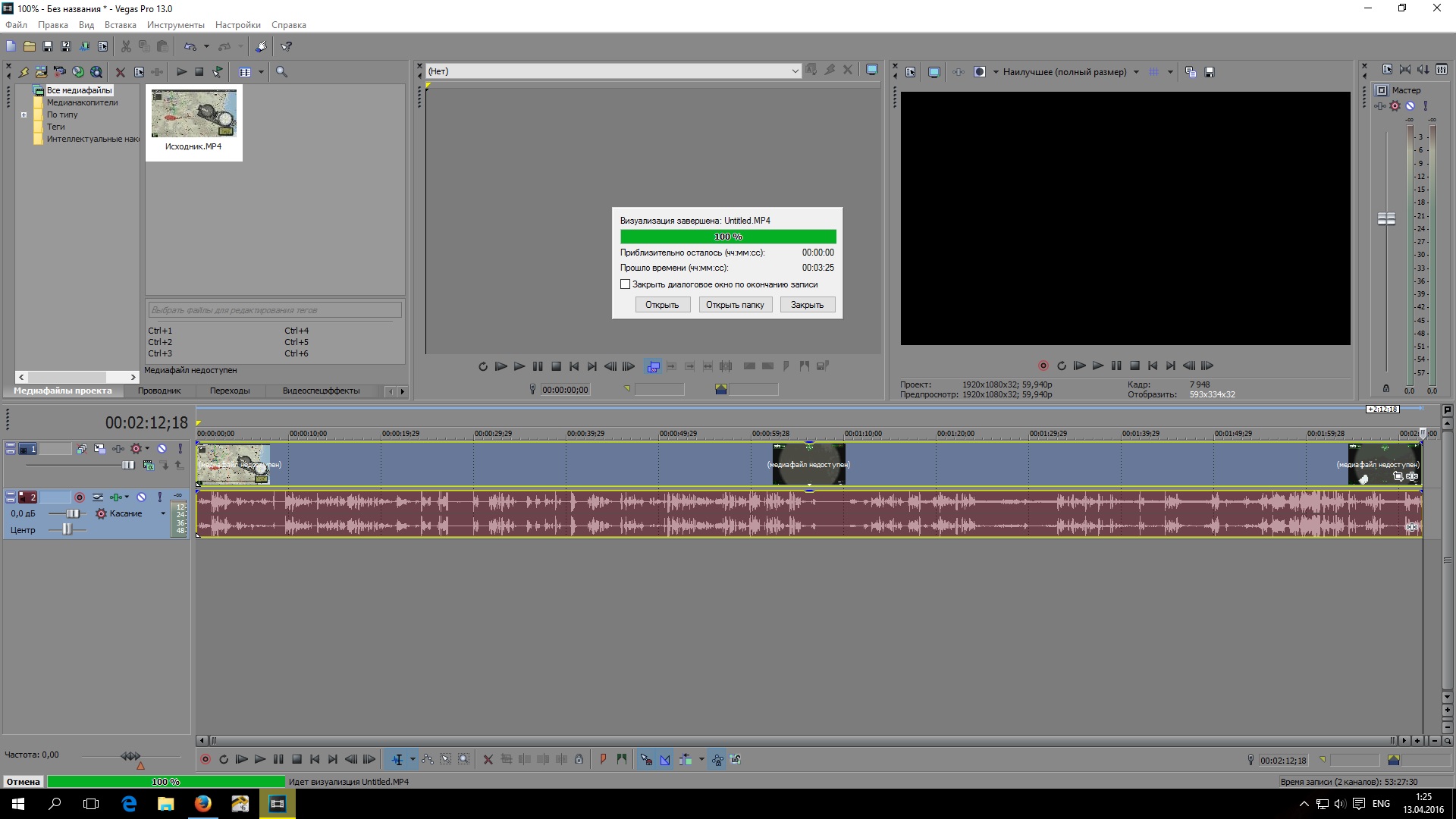Switch to the 'Видеоспецэффекты' tab
Image resolution: width=1456 pixels, height=819 pixels.
[321, 391]
